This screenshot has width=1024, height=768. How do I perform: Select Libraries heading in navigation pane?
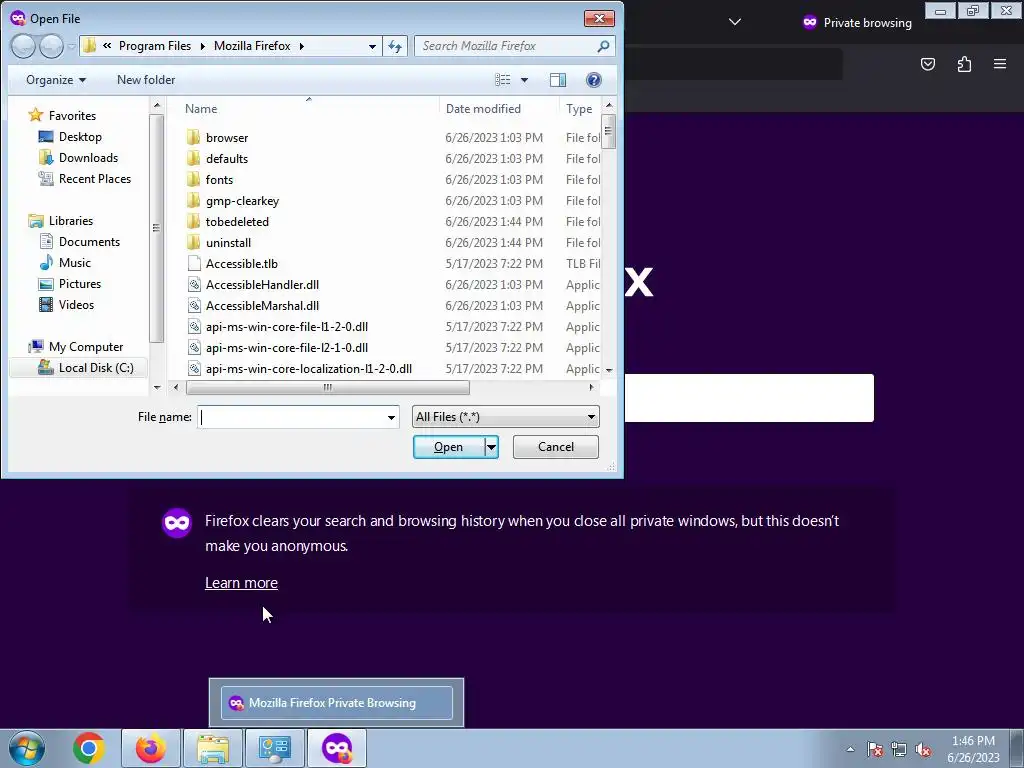point(70,221)
